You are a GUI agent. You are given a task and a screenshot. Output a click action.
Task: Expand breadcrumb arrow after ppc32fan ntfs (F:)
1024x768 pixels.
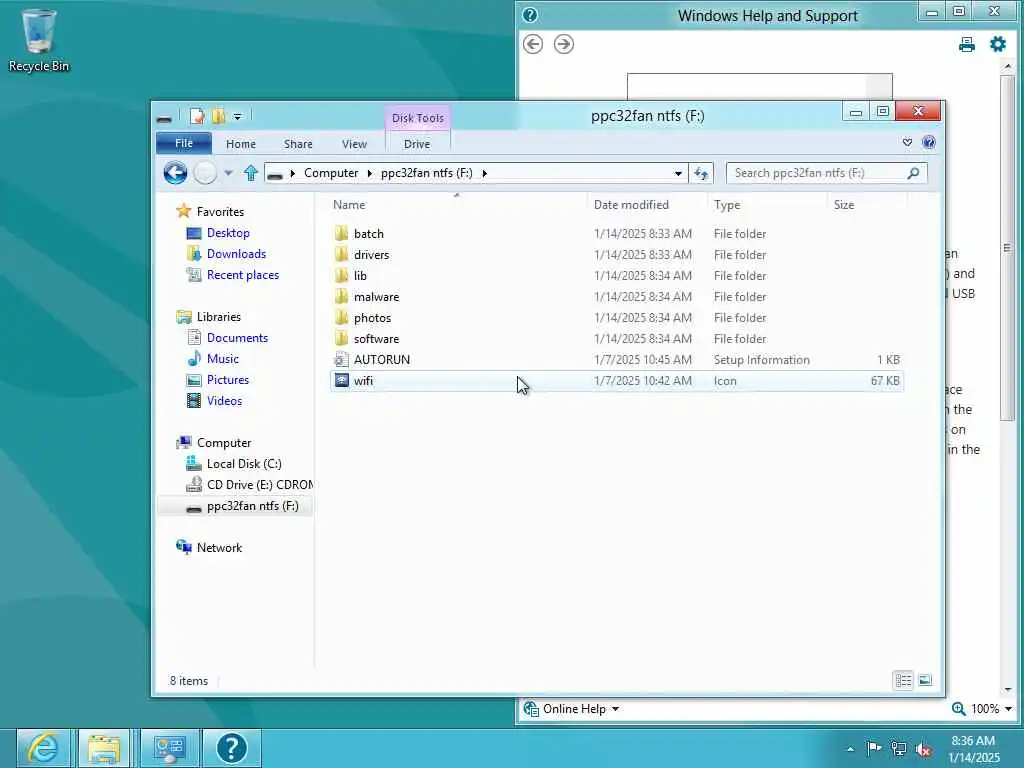[x=485, y=173]
